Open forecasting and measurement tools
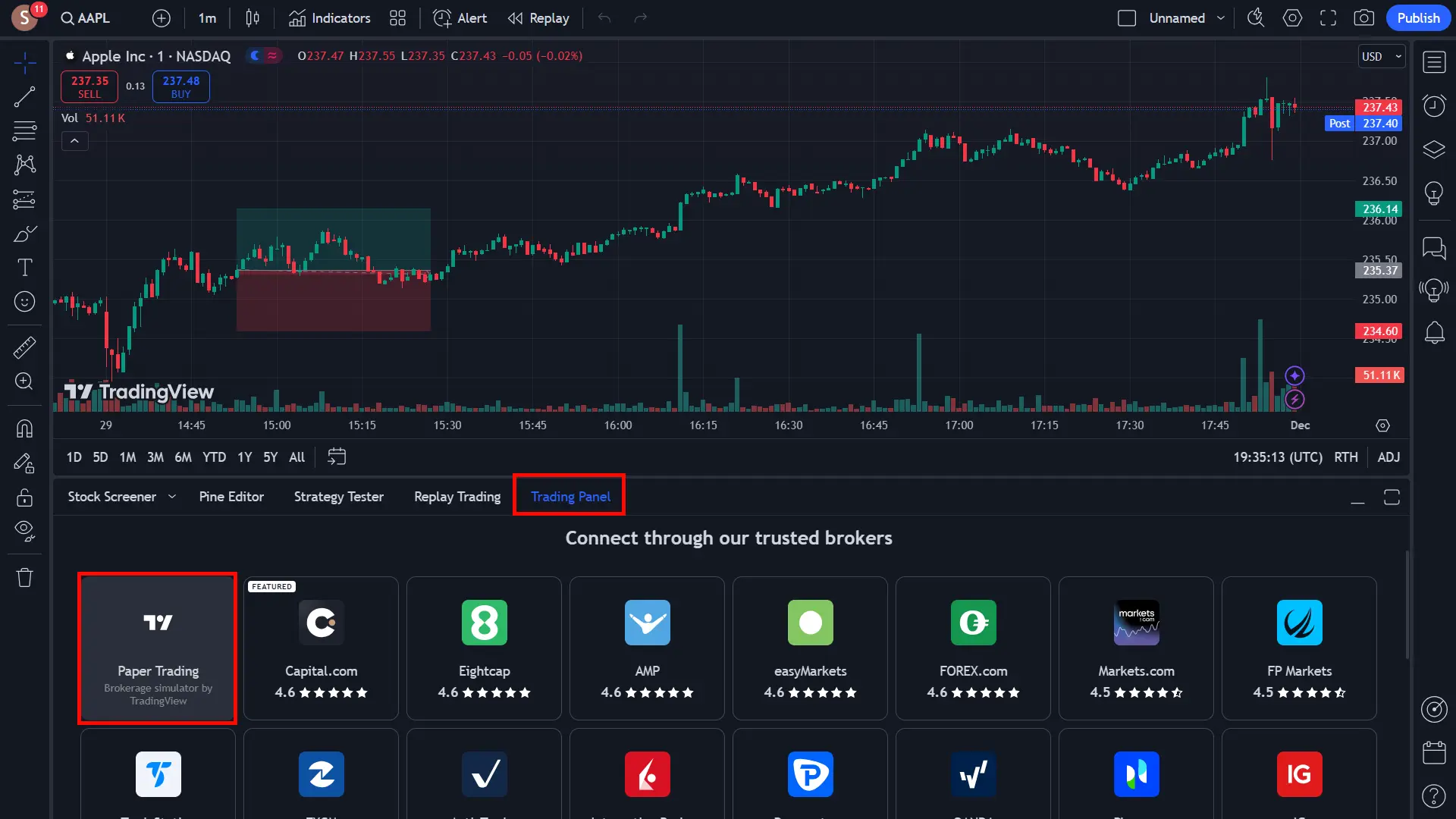 pos(24,199)
